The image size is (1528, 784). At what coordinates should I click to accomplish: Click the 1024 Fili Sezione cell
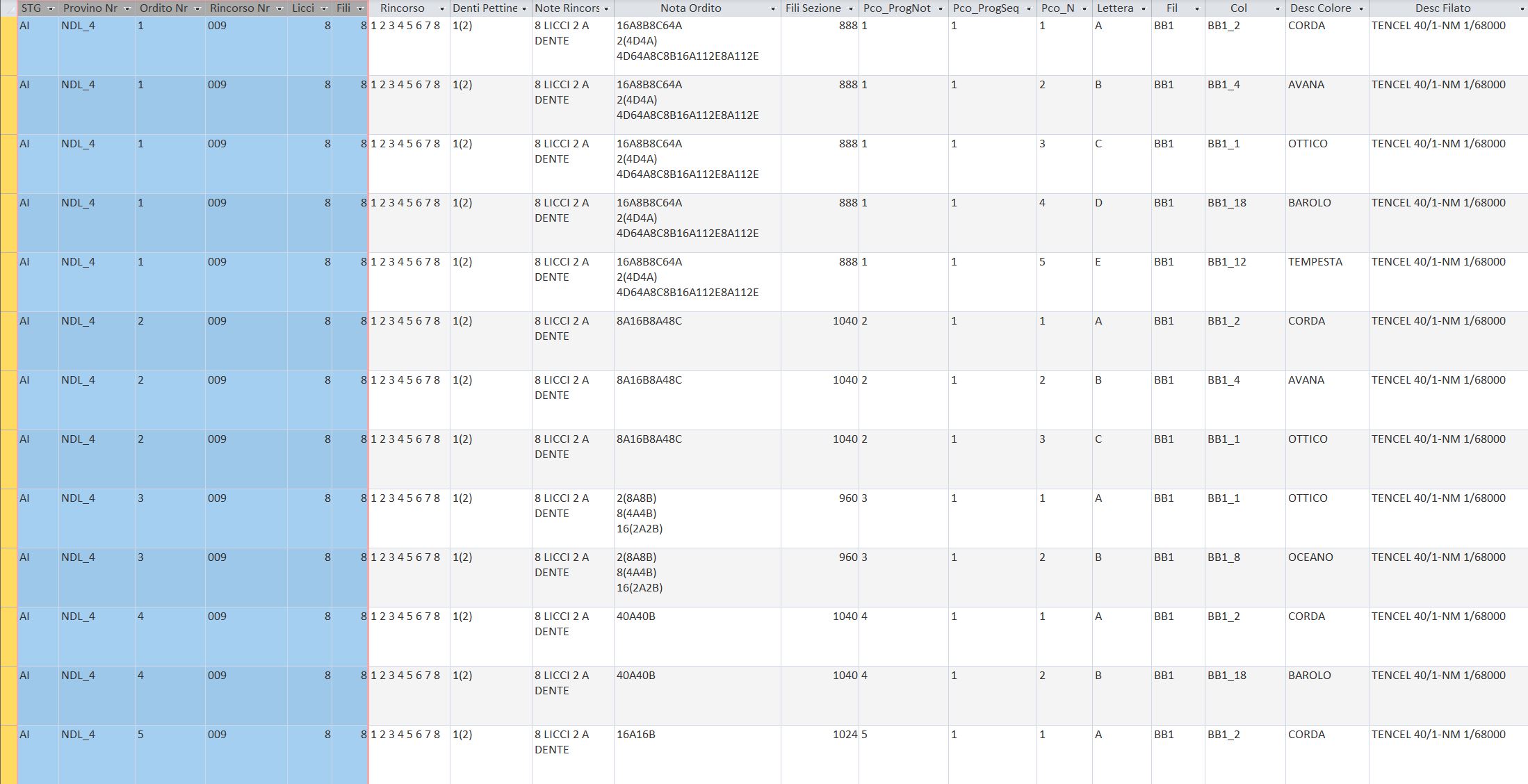[x=845, y=735]
